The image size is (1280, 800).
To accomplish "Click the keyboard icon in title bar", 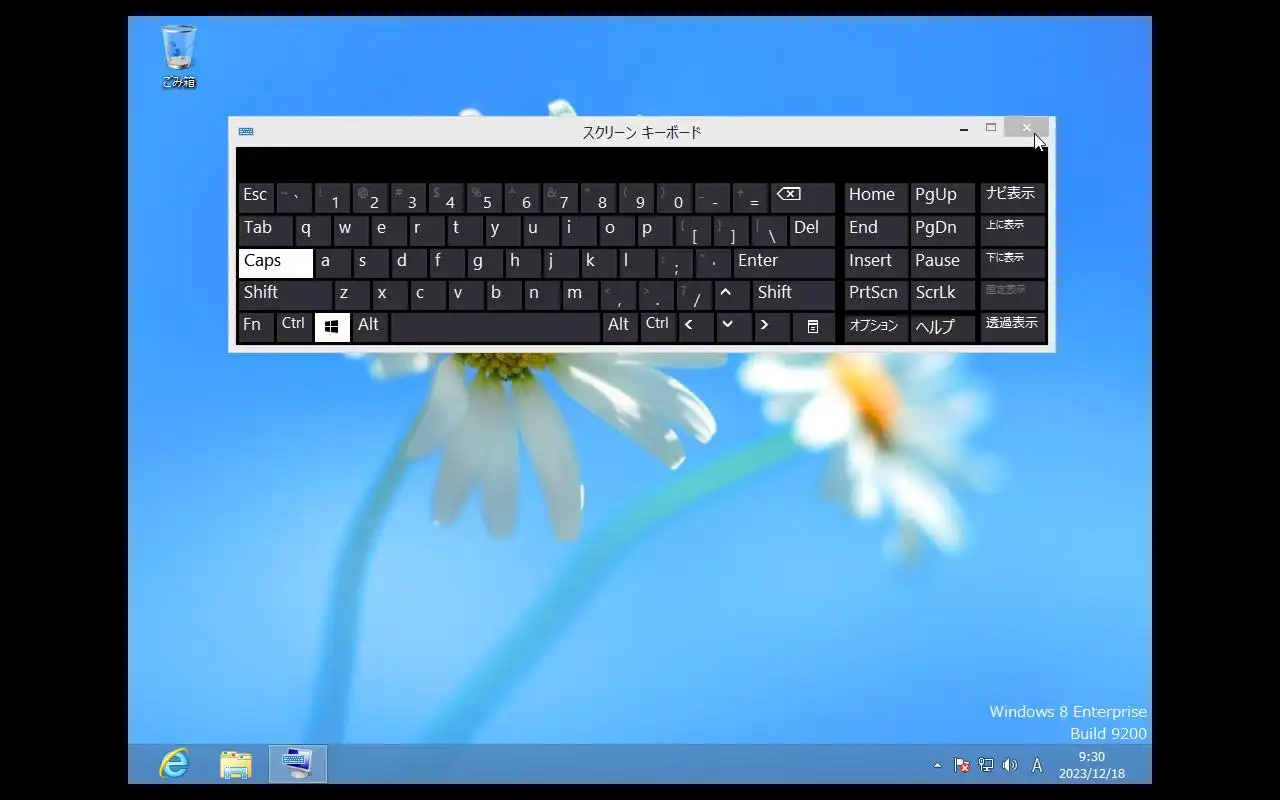I will click(246, 131).
